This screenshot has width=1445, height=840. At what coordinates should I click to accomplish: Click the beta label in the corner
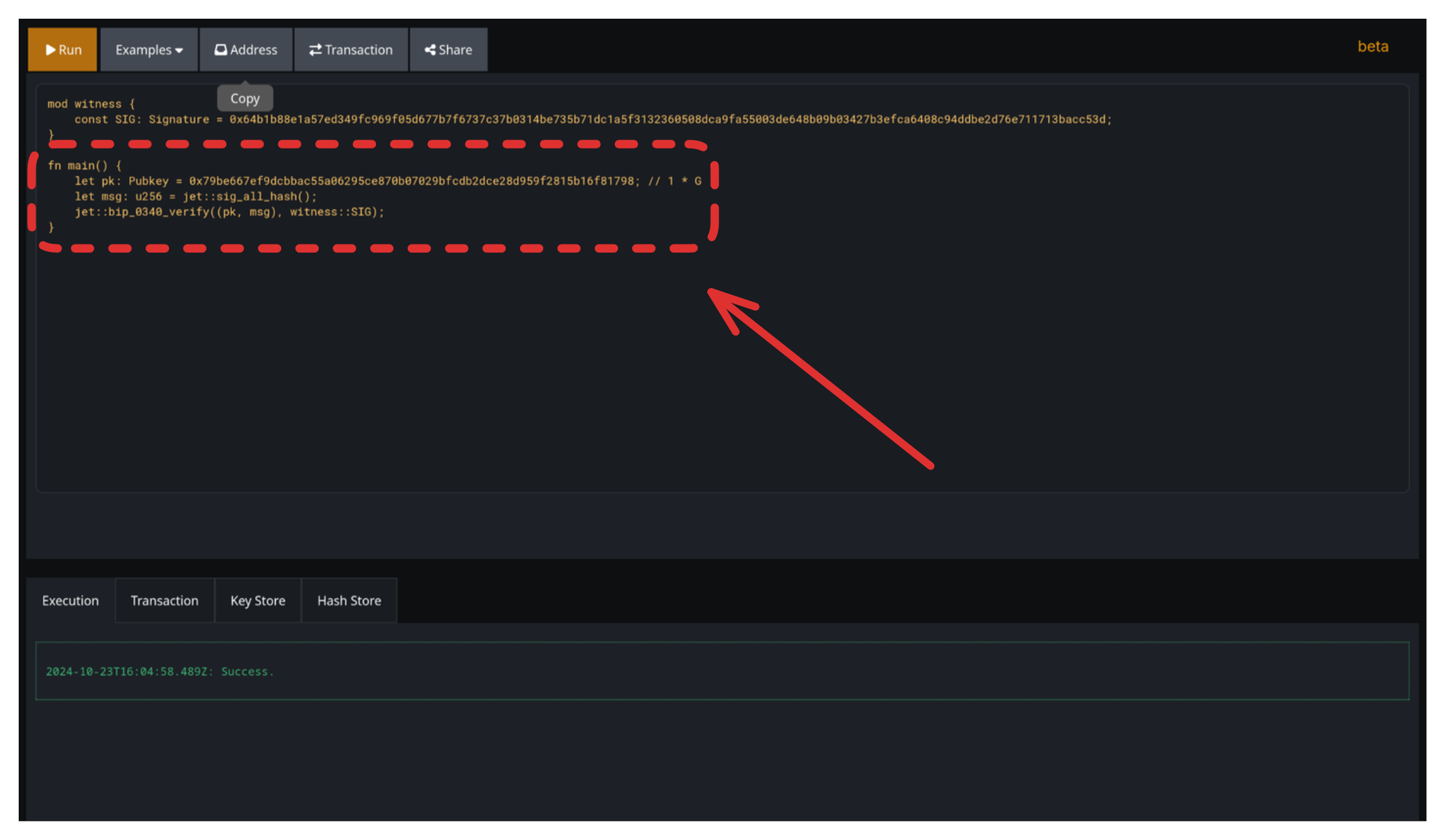click(x=1372, y=47)
